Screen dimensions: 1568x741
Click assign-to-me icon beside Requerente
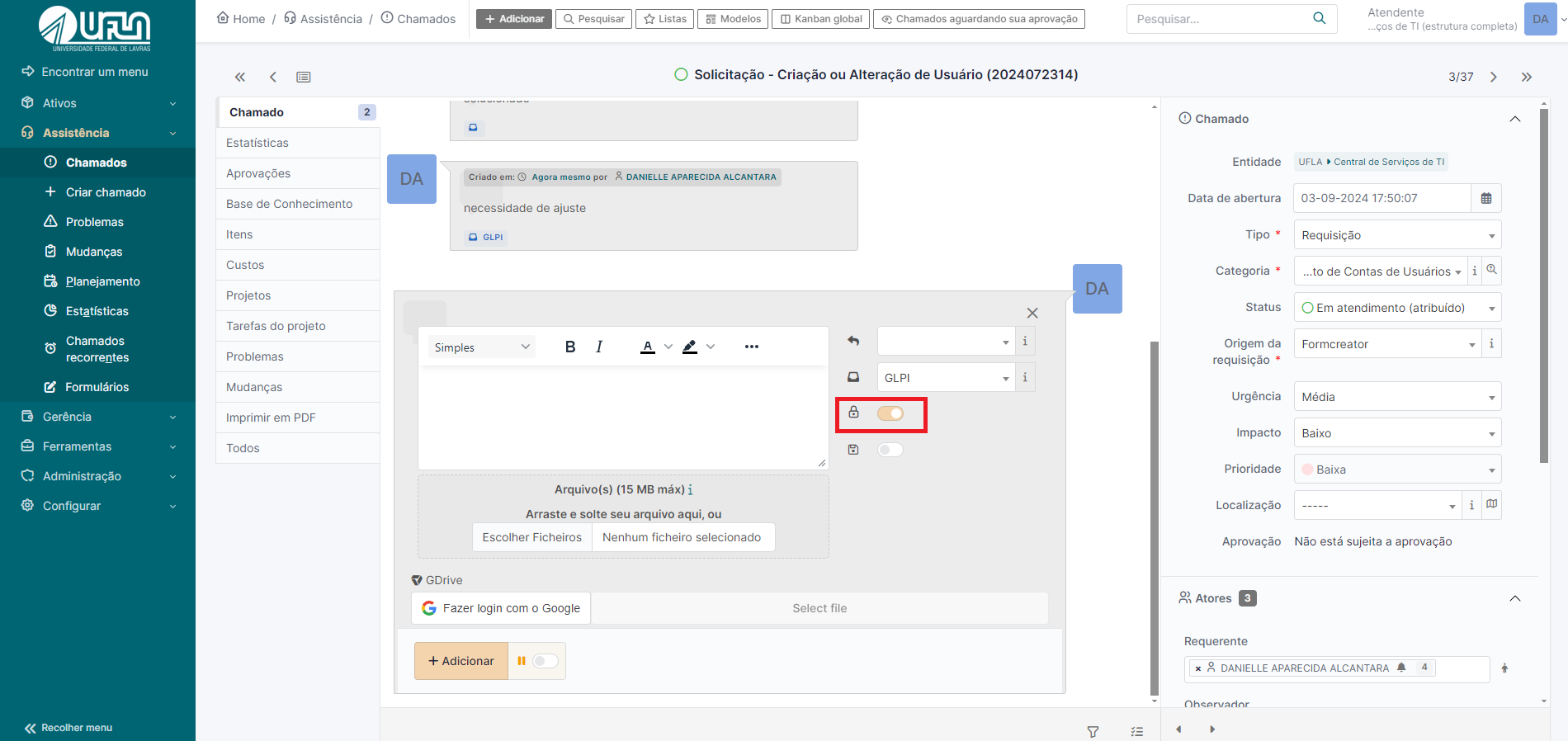[x=1504, y=668]
